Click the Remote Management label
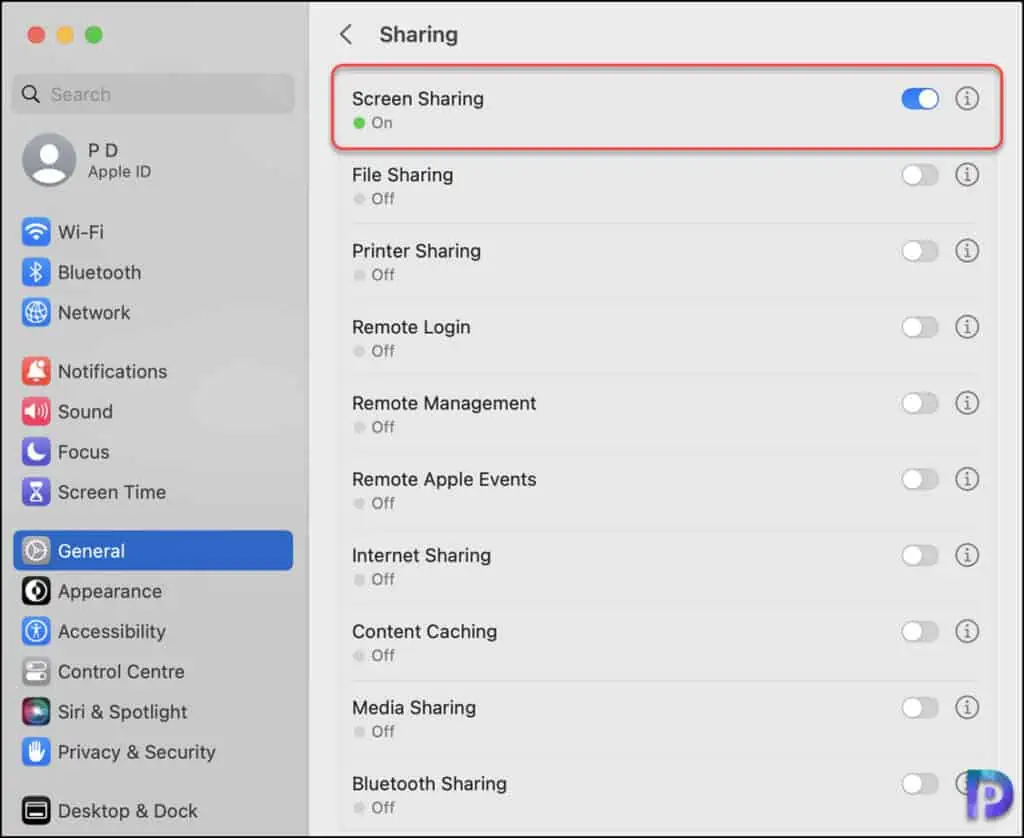1024x838 pixels. (x=444, y=403)
